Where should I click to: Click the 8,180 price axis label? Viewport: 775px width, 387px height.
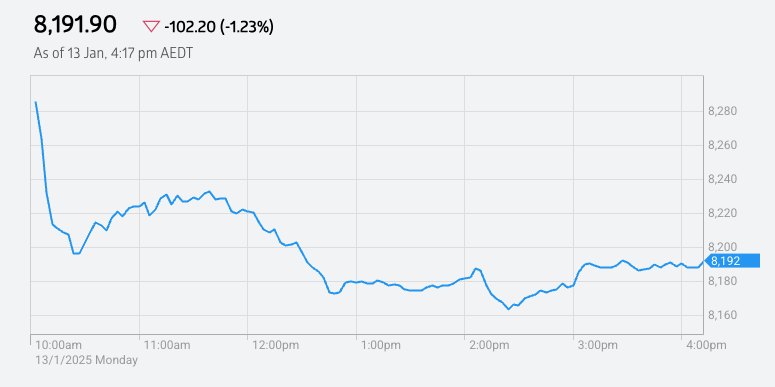723,281
